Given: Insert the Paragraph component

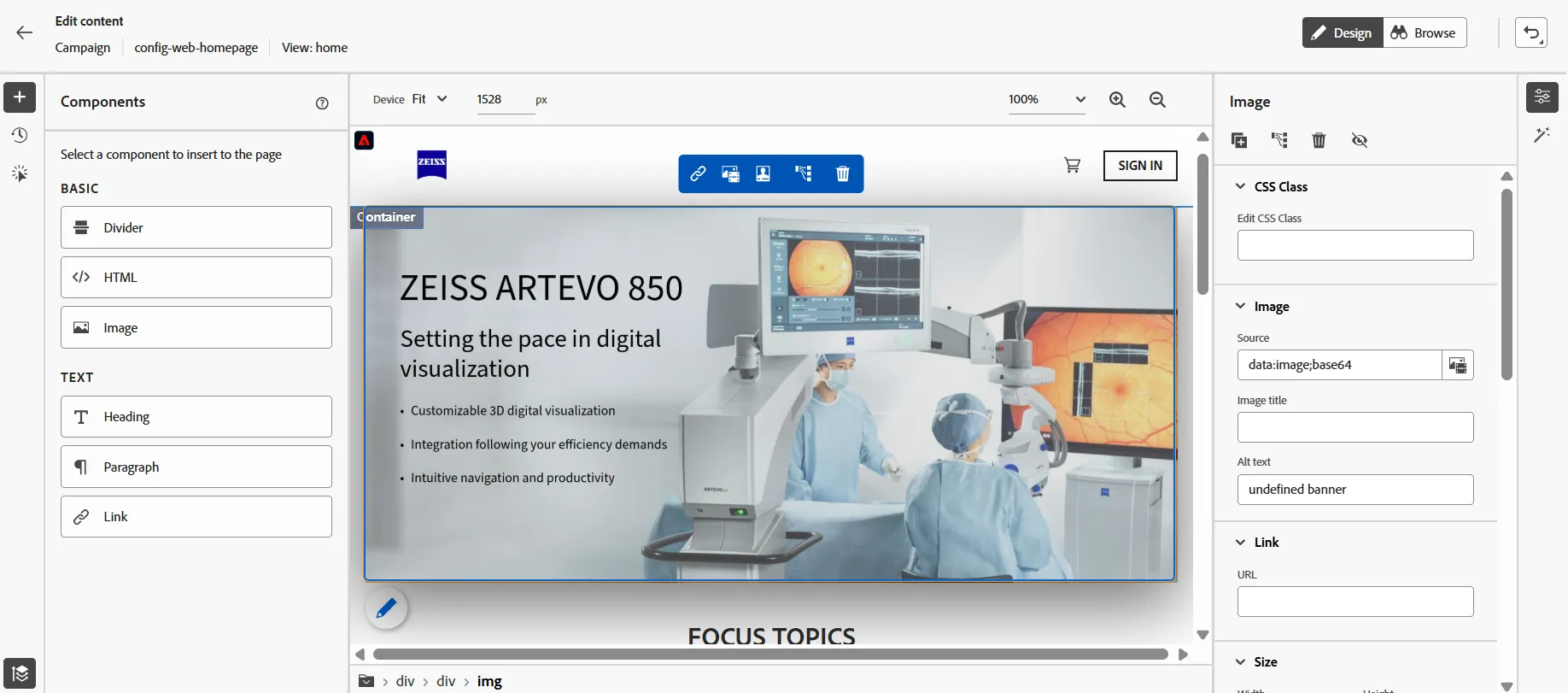Looking at the screenshot, I should (x=196, y=467).
